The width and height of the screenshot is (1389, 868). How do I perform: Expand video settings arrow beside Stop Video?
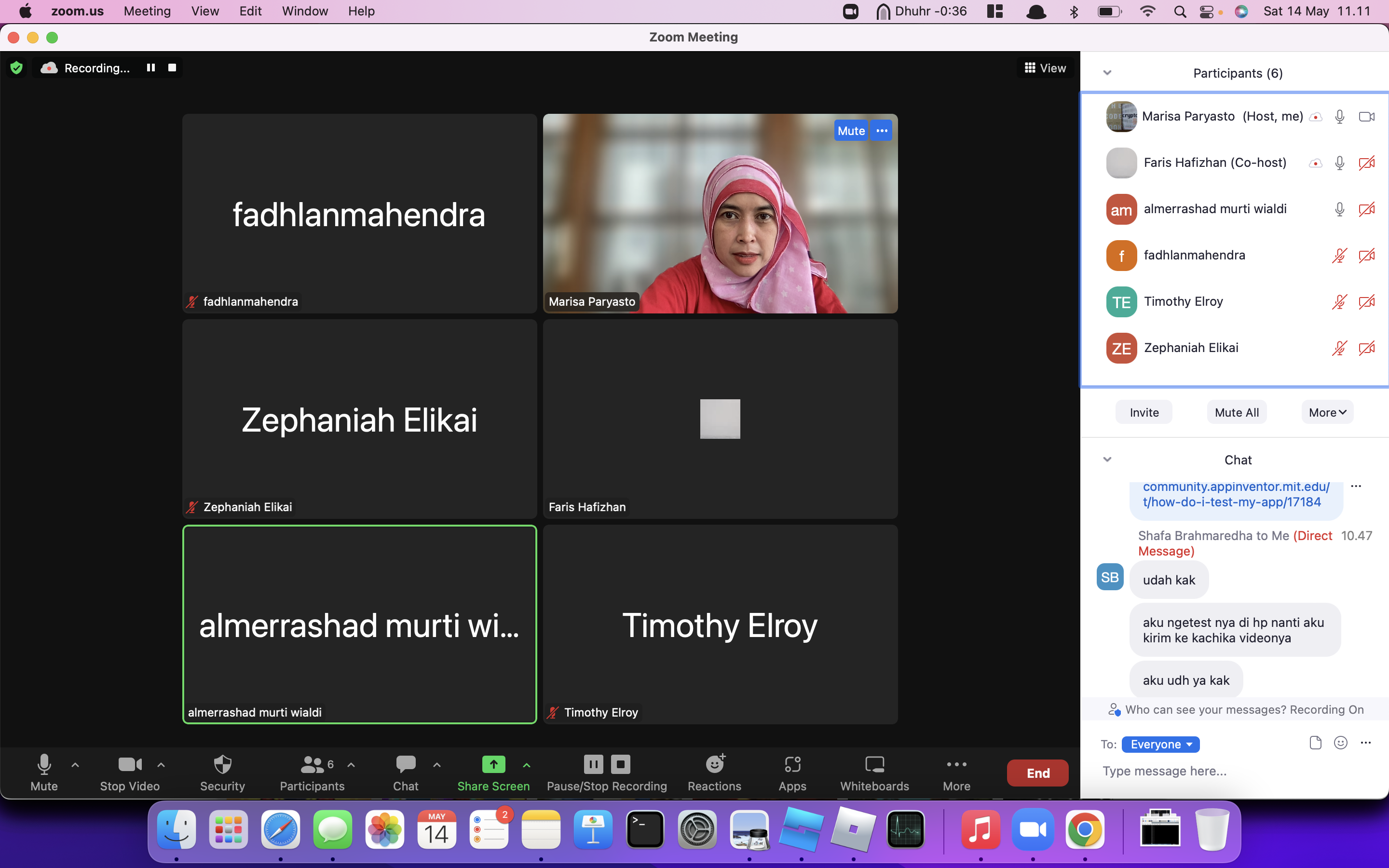[161, 765]
